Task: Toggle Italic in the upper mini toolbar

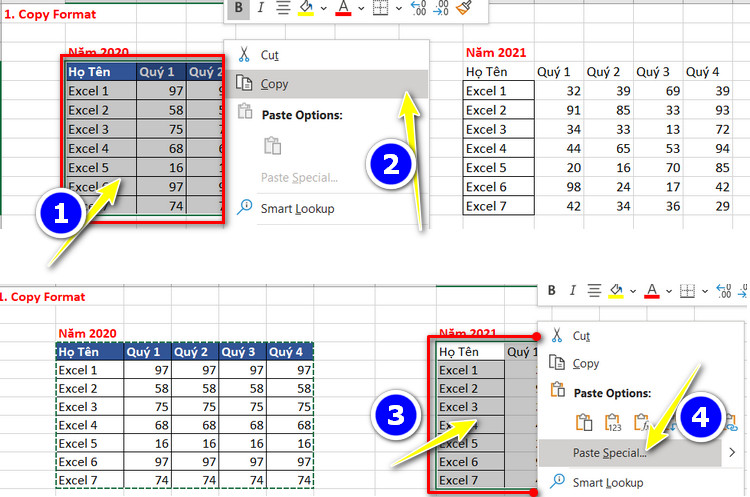Action: pyautogui.click(x=261, y=8)
